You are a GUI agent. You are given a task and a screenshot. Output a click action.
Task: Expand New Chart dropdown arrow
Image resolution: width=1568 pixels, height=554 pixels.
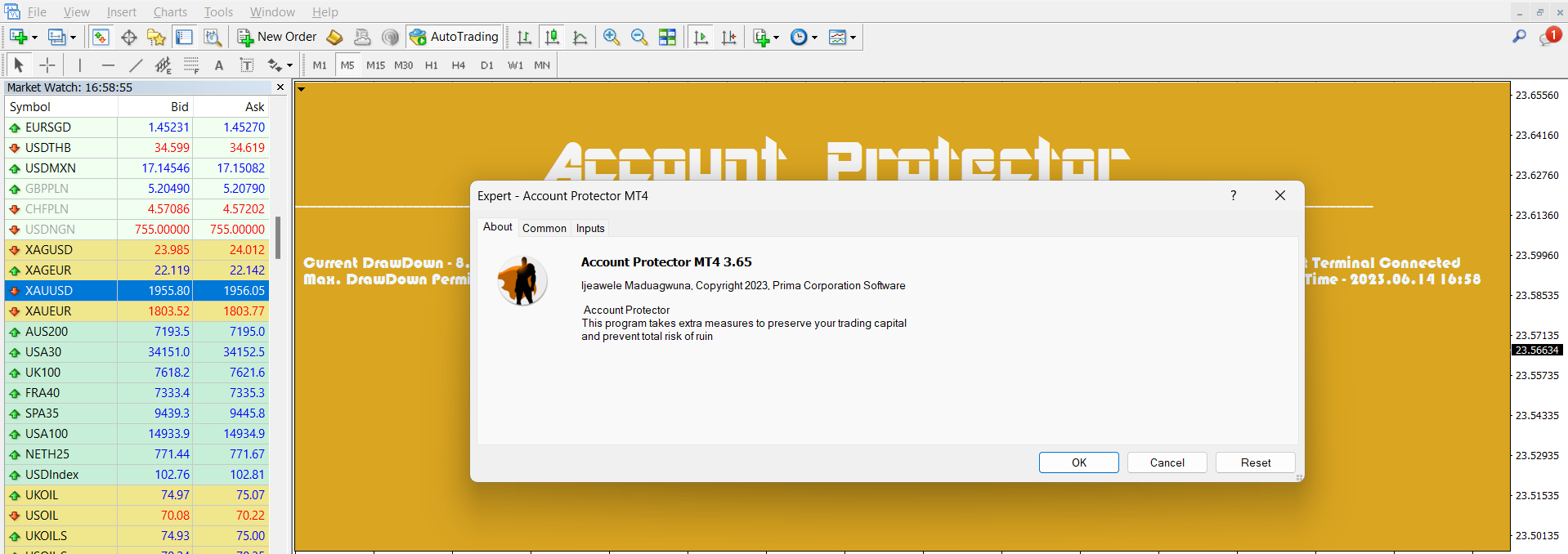tap(34, 38)
